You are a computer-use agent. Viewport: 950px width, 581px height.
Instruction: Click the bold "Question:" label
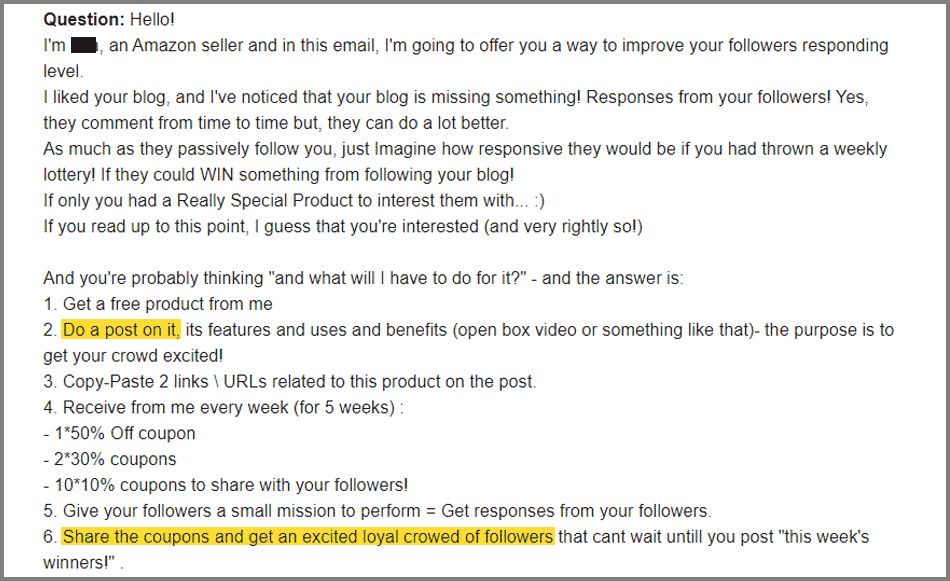coord(84,19)
